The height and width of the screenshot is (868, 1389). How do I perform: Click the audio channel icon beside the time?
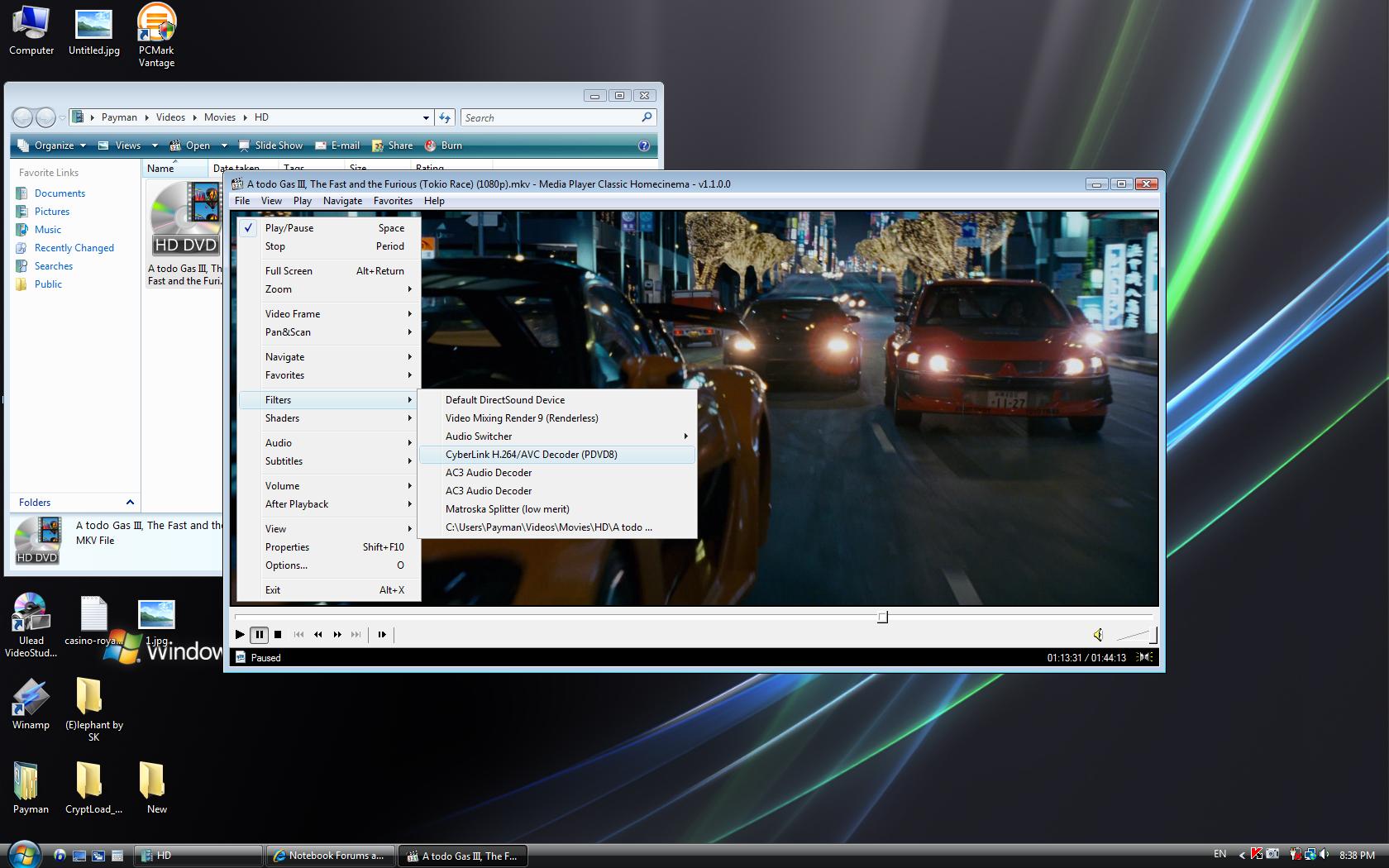(x=1145, y=658)
